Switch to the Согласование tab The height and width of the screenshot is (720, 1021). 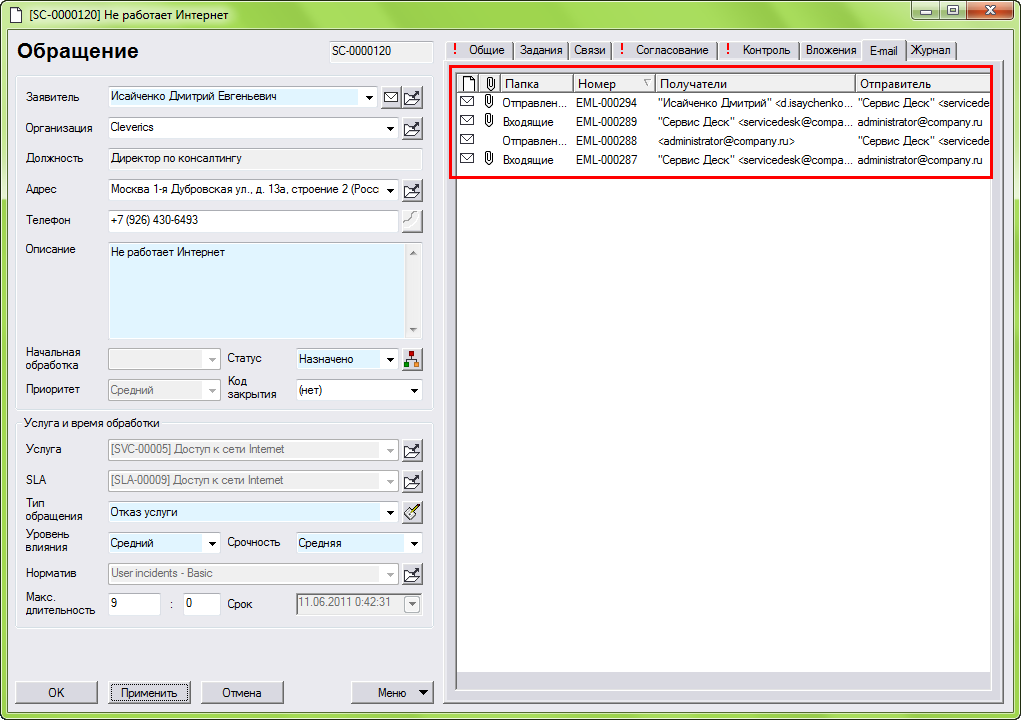(x=665, y=50)
